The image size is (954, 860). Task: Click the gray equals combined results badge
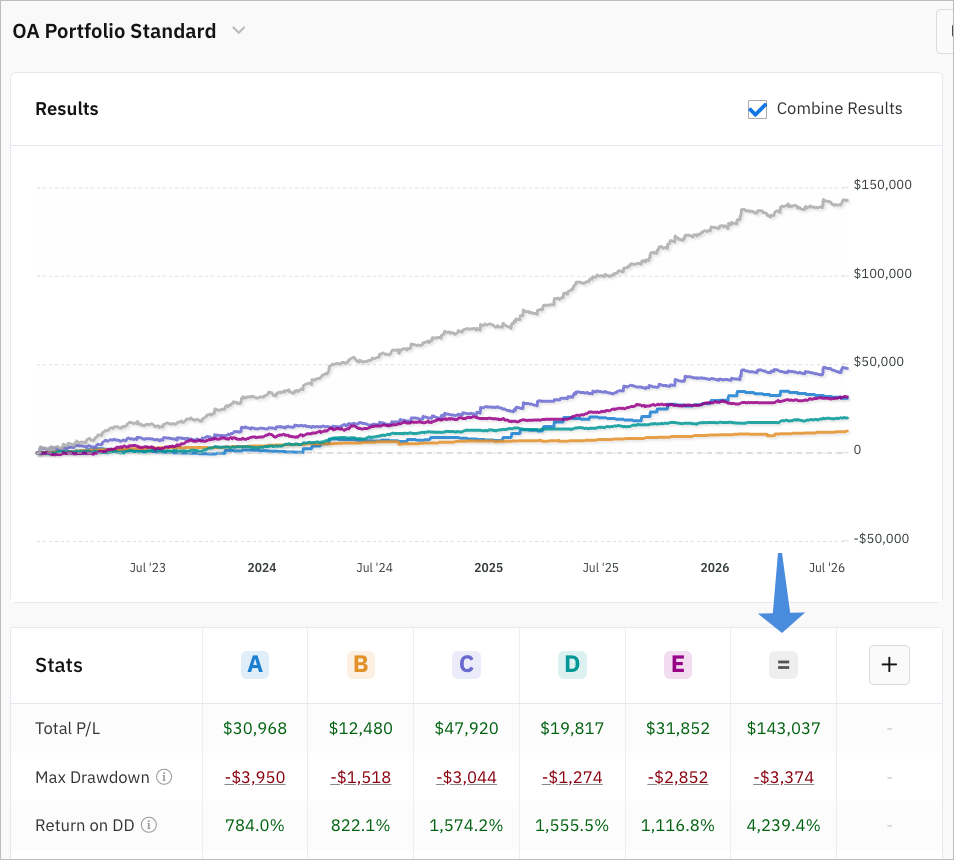tap(784, 665)
